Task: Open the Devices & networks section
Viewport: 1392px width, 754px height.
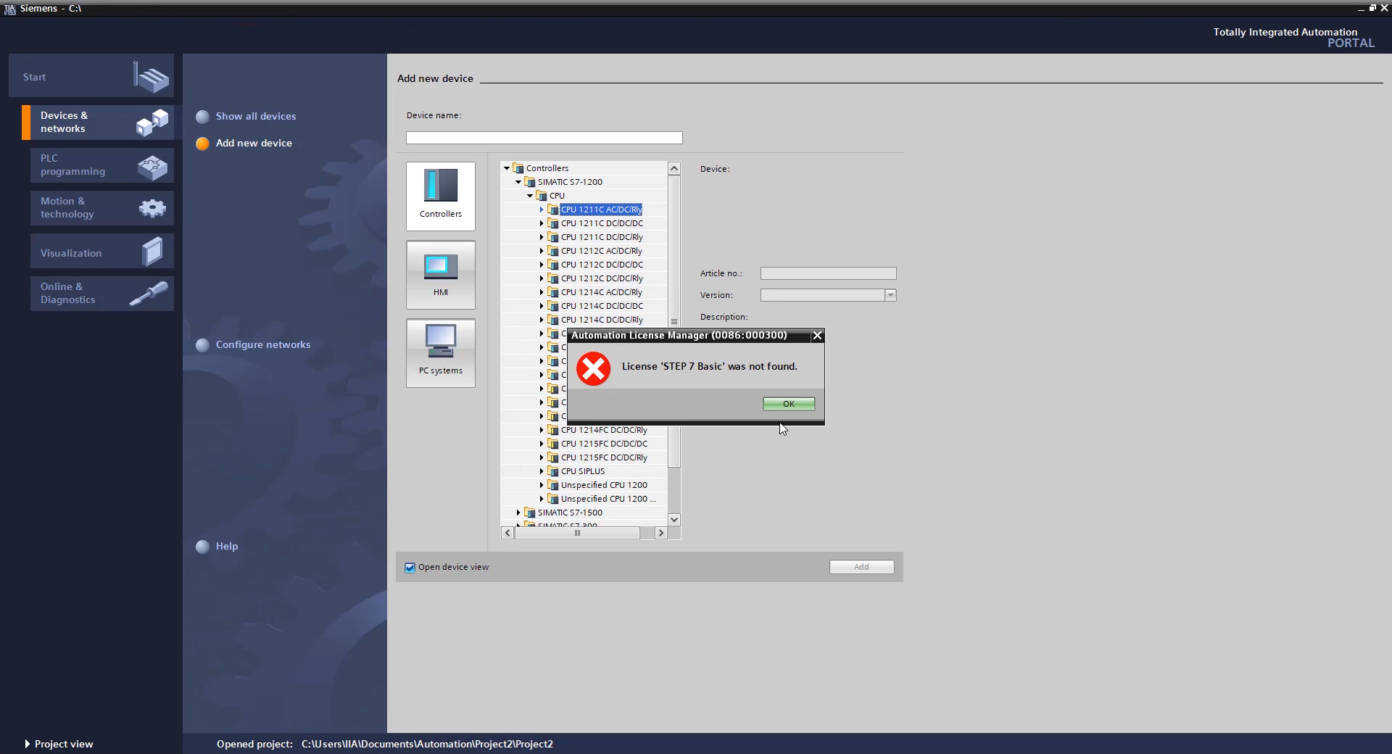Action: 91,122
